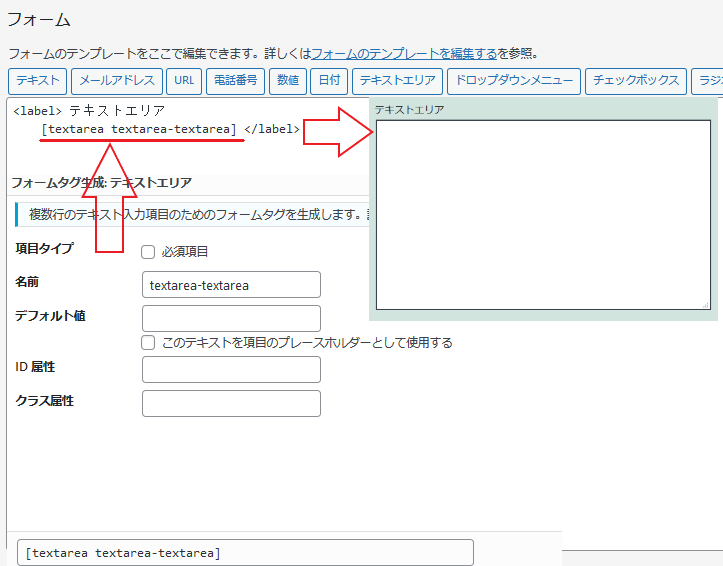Click the テキストエリア tag button

[x=397, y=81]
